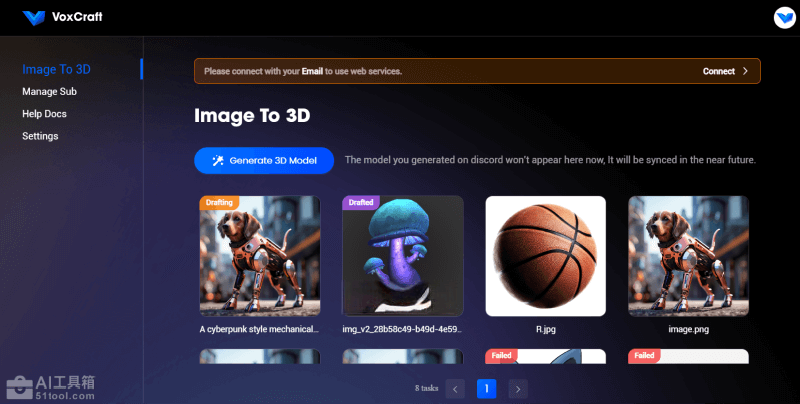Click the arrow icon next to Connect
This screenshot has height=404, width=800.
tap(745, 71)
